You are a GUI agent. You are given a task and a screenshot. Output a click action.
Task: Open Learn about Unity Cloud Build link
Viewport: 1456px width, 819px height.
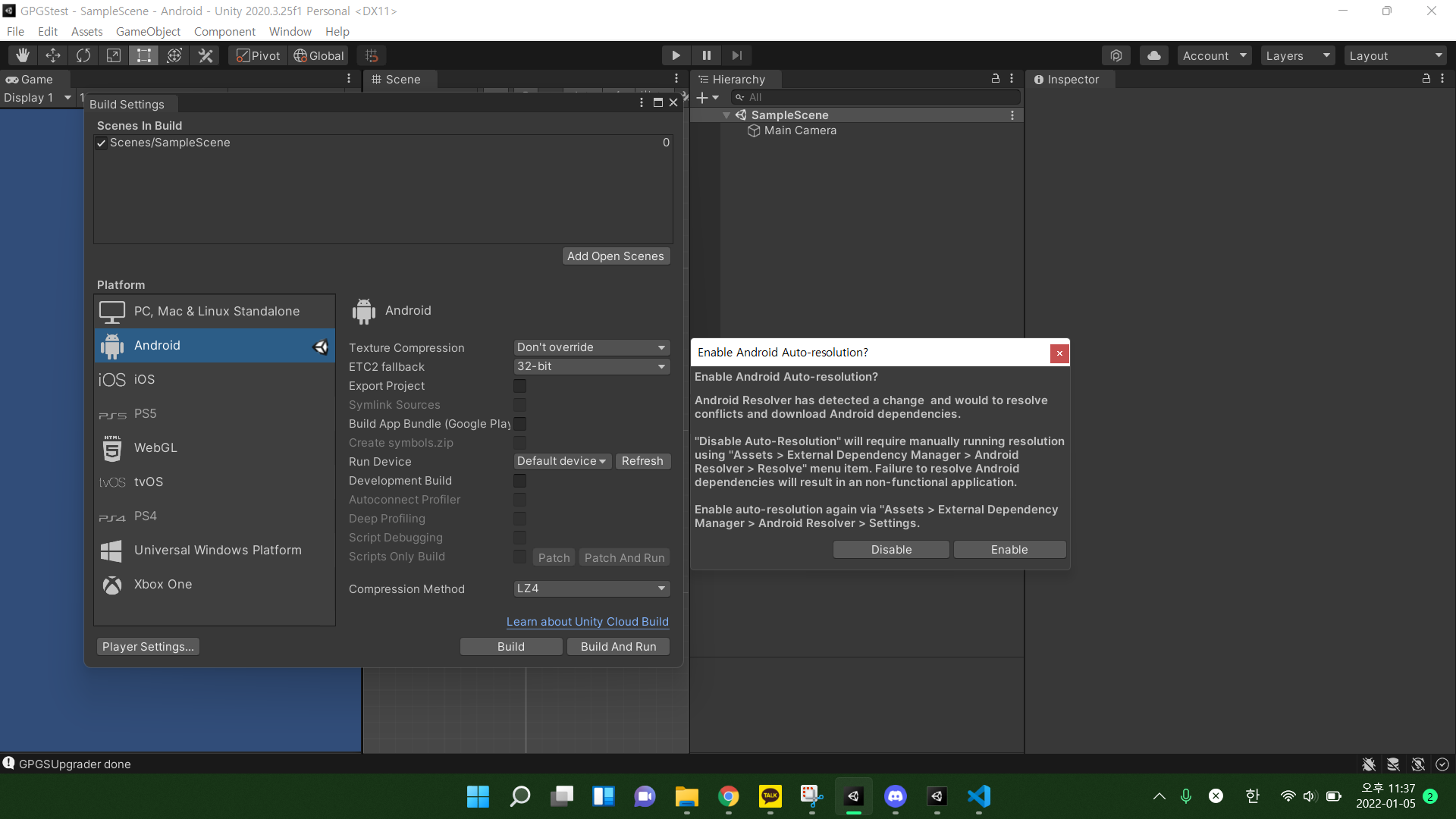click(587, 622)
